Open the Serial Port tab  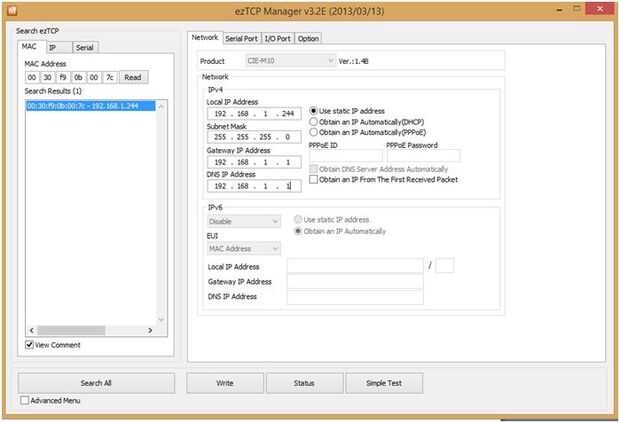(241, 38)
